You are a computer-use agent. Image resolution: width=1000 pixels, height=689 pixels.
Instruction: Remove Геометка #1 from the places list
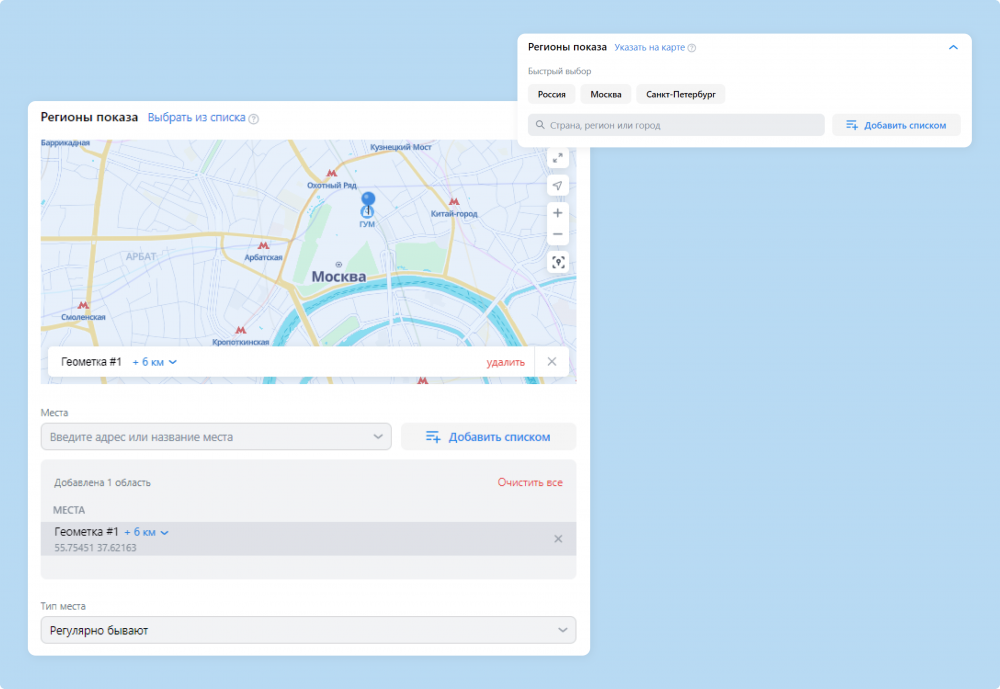point(558,539)
